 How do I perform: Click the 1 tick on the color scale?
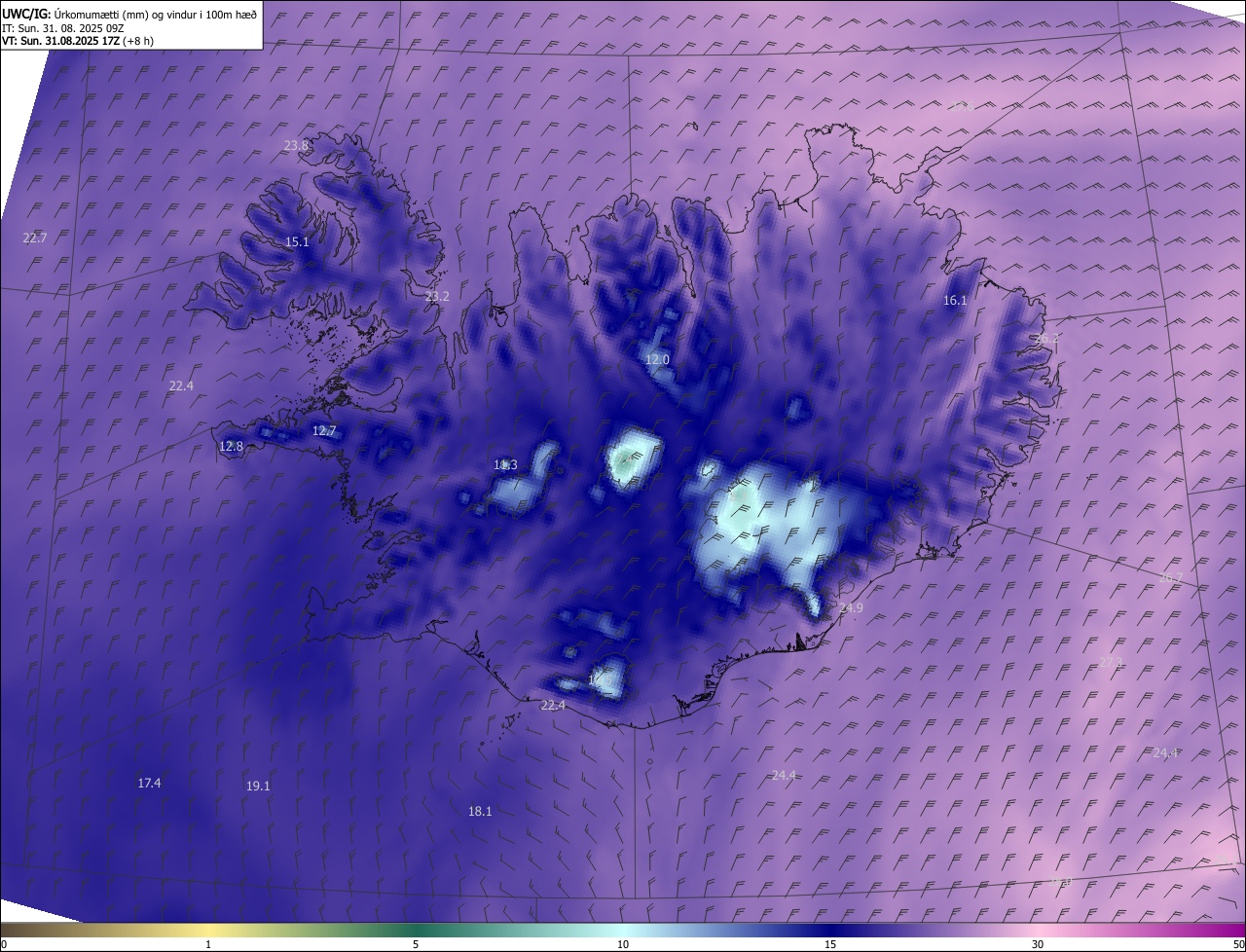(208, 944)
